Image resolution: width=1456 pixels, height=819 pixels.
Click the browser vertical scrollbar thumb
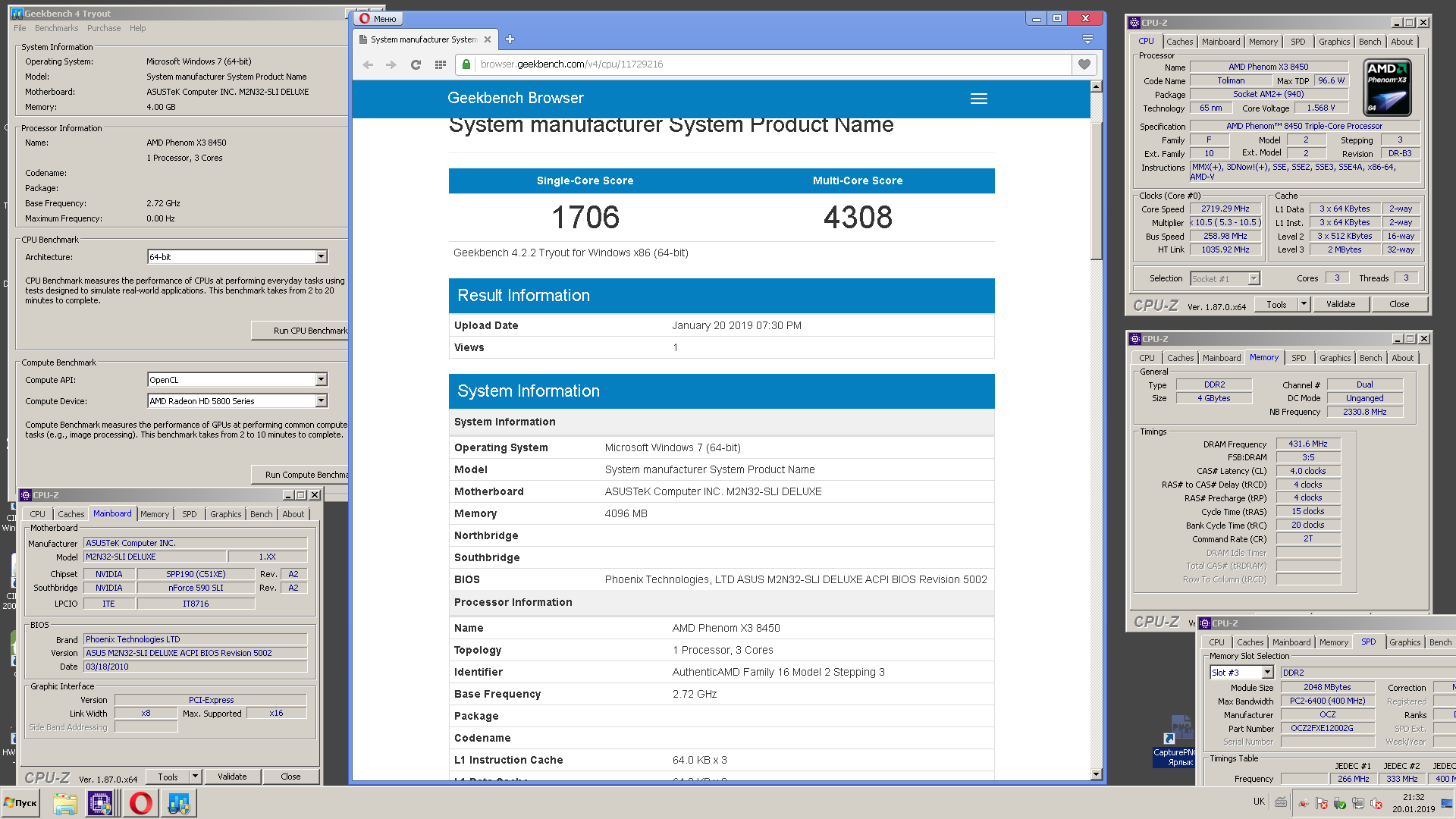pos(1097,190)
